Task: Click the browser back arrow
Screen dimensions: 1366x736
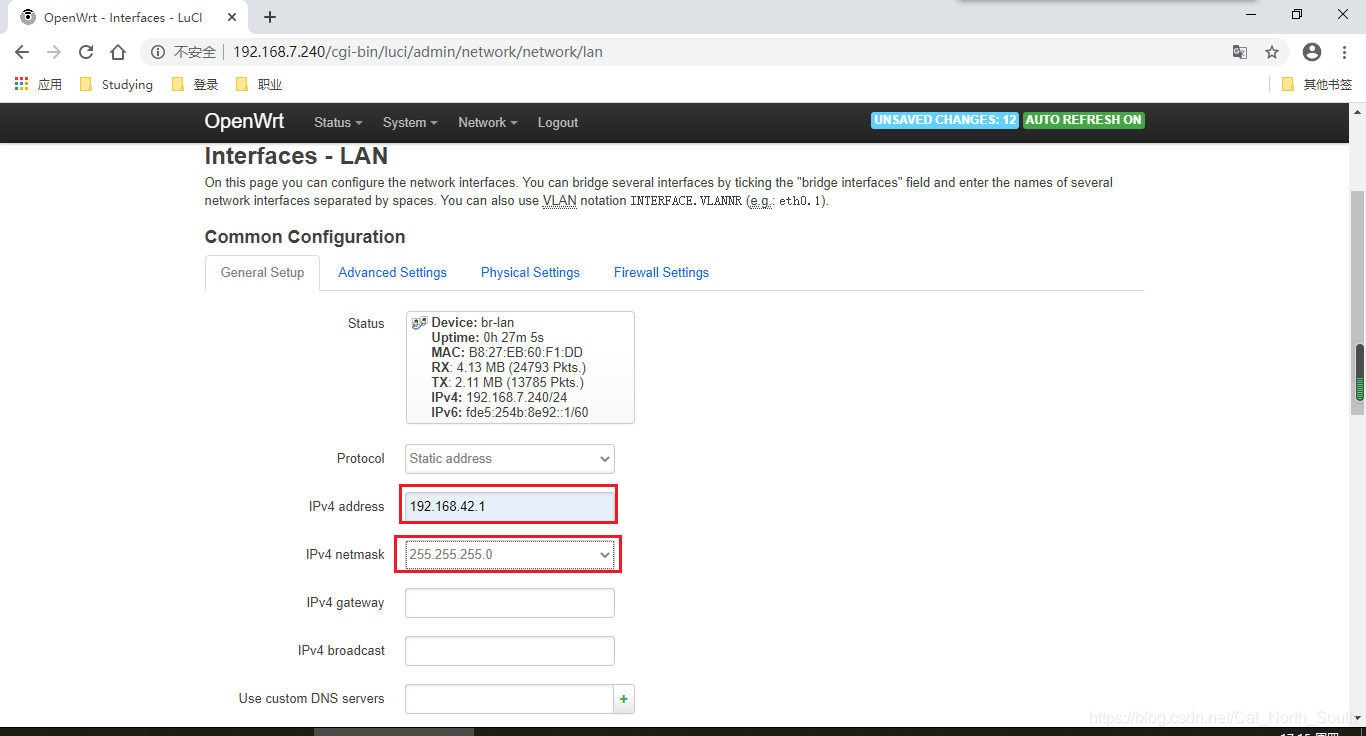Action: tap(22, 52)
